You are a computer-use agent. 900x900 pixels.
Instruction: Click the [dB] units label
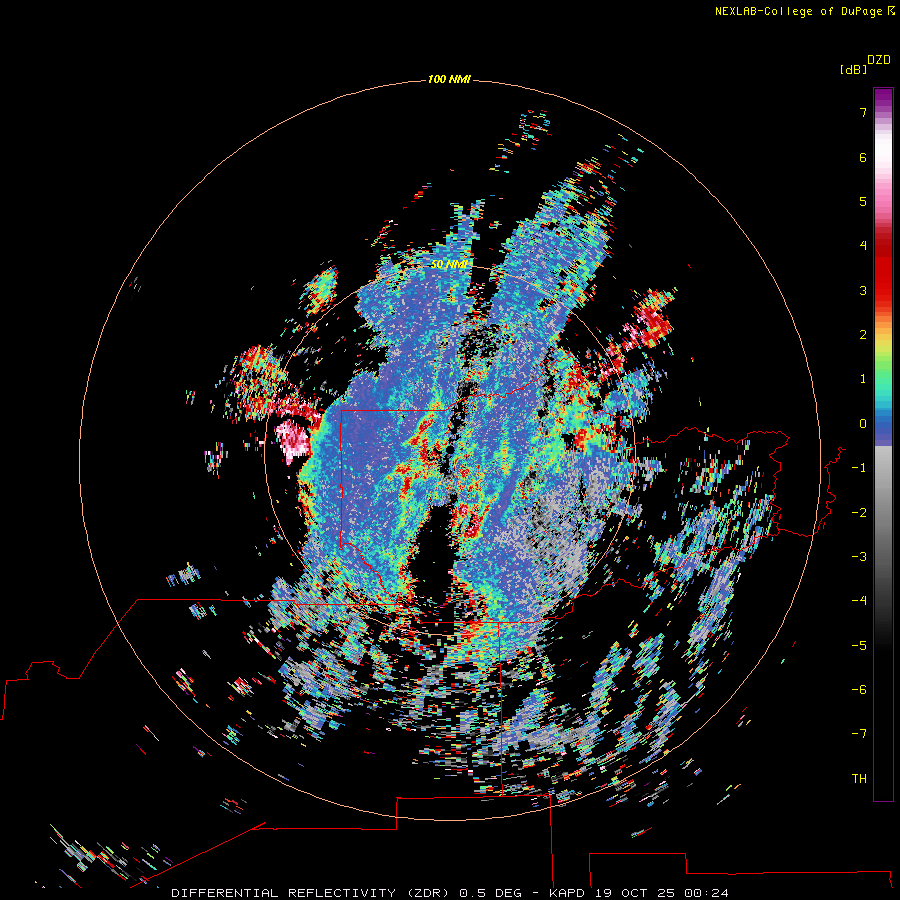[853, 70]
